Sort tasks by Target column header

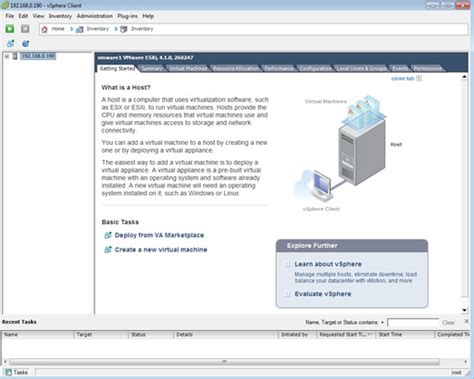pos(101,334)
